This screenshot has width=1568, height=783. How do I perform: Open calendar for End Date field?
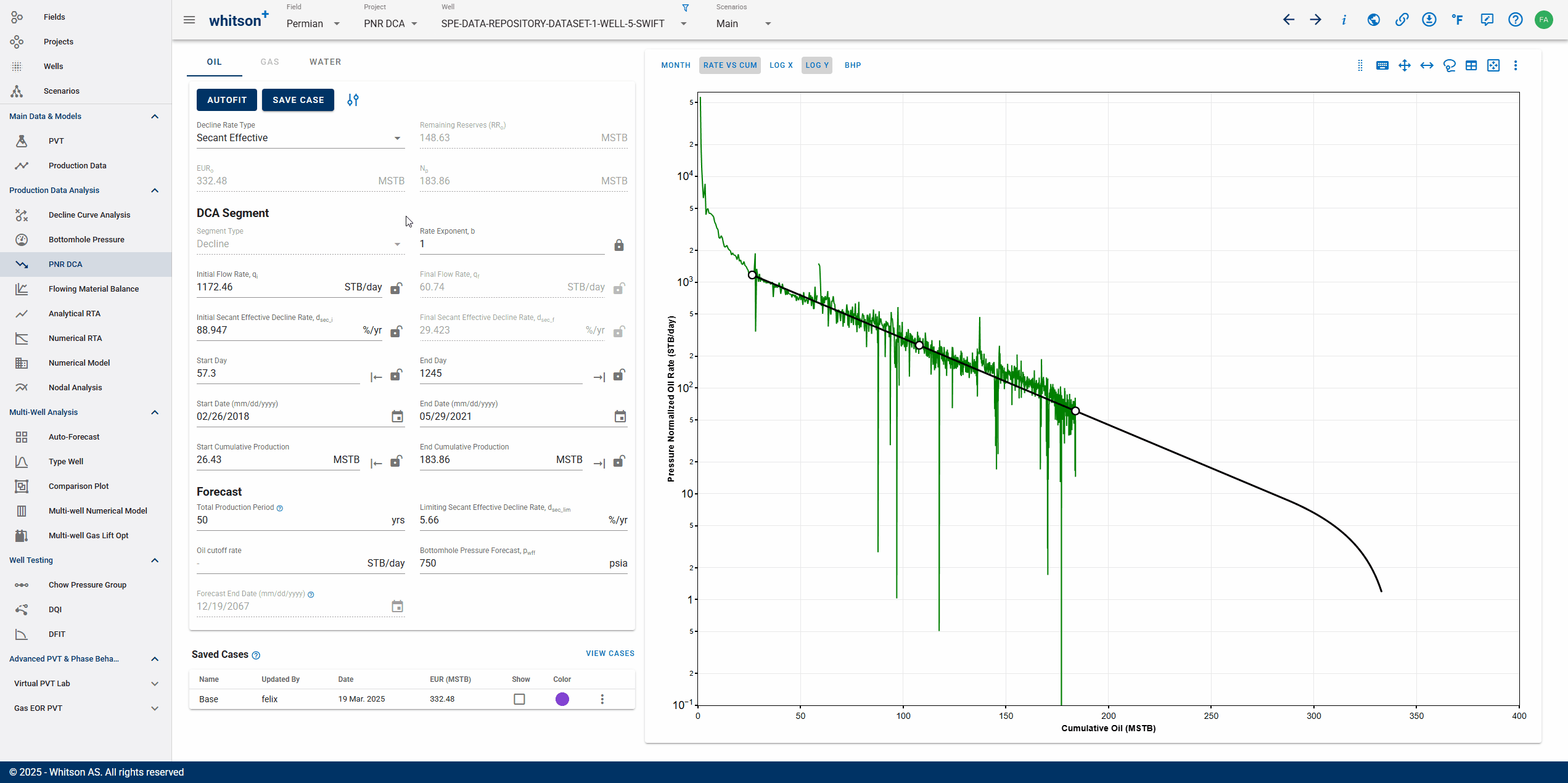pyautogui.click(x=620, y=417)
